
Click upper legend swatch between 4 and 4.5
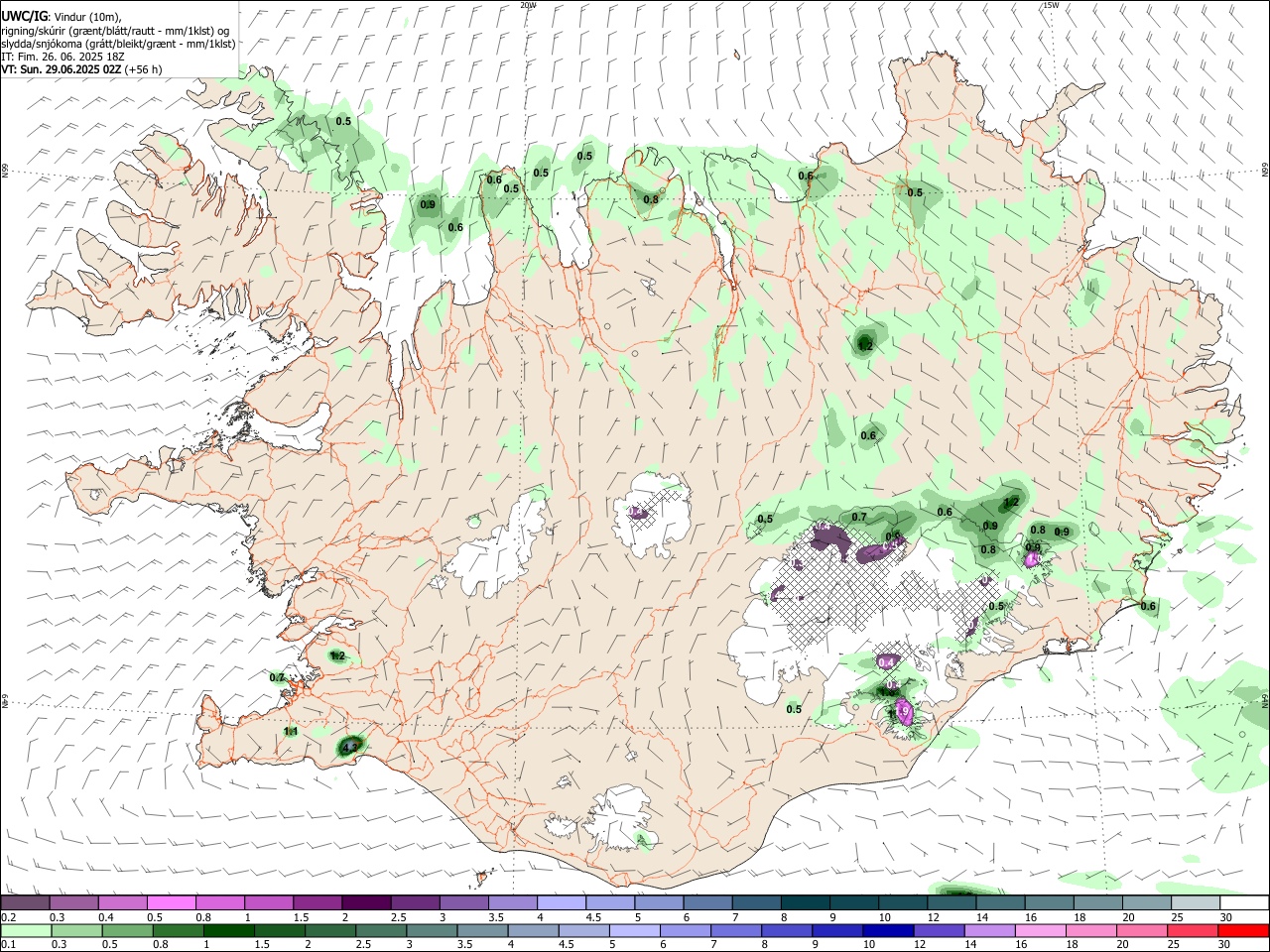coord(562,902)
